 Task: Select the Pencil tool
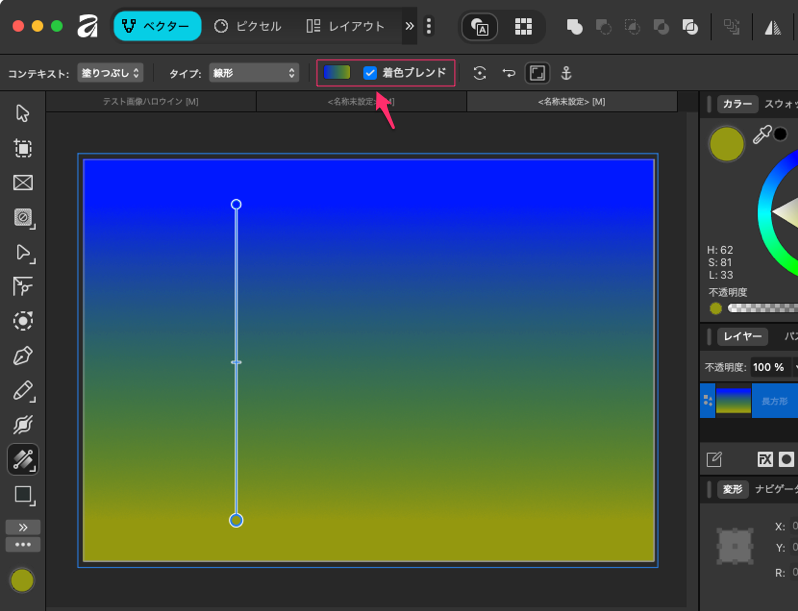(22, 391)
